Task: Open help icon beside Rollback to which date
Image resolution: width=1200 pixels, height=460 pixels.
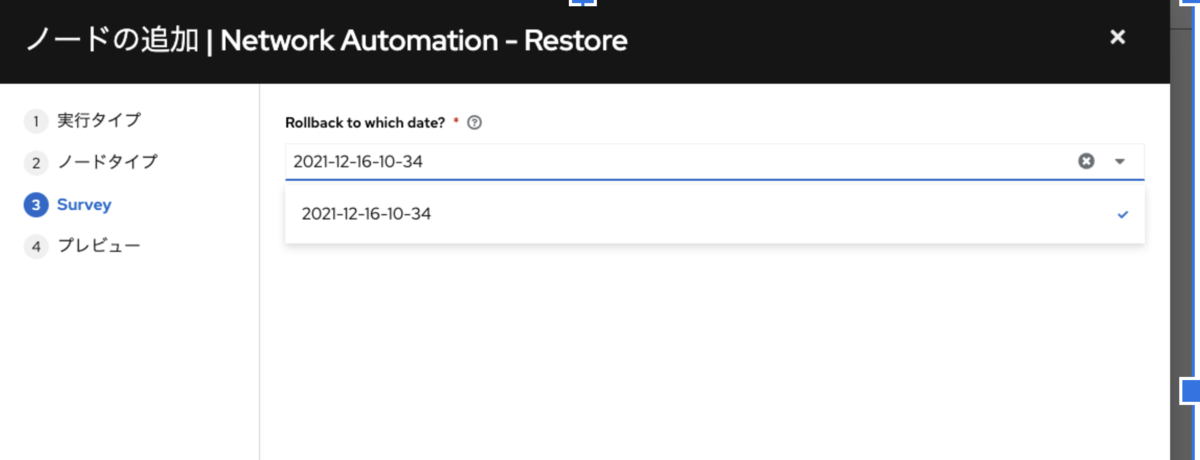Action: pyautogui.click(x=475, y=123)
